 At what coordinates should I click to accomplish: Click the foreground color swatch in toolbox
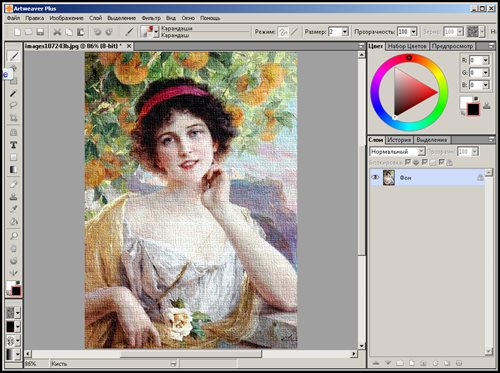click(x=16, y=291)
